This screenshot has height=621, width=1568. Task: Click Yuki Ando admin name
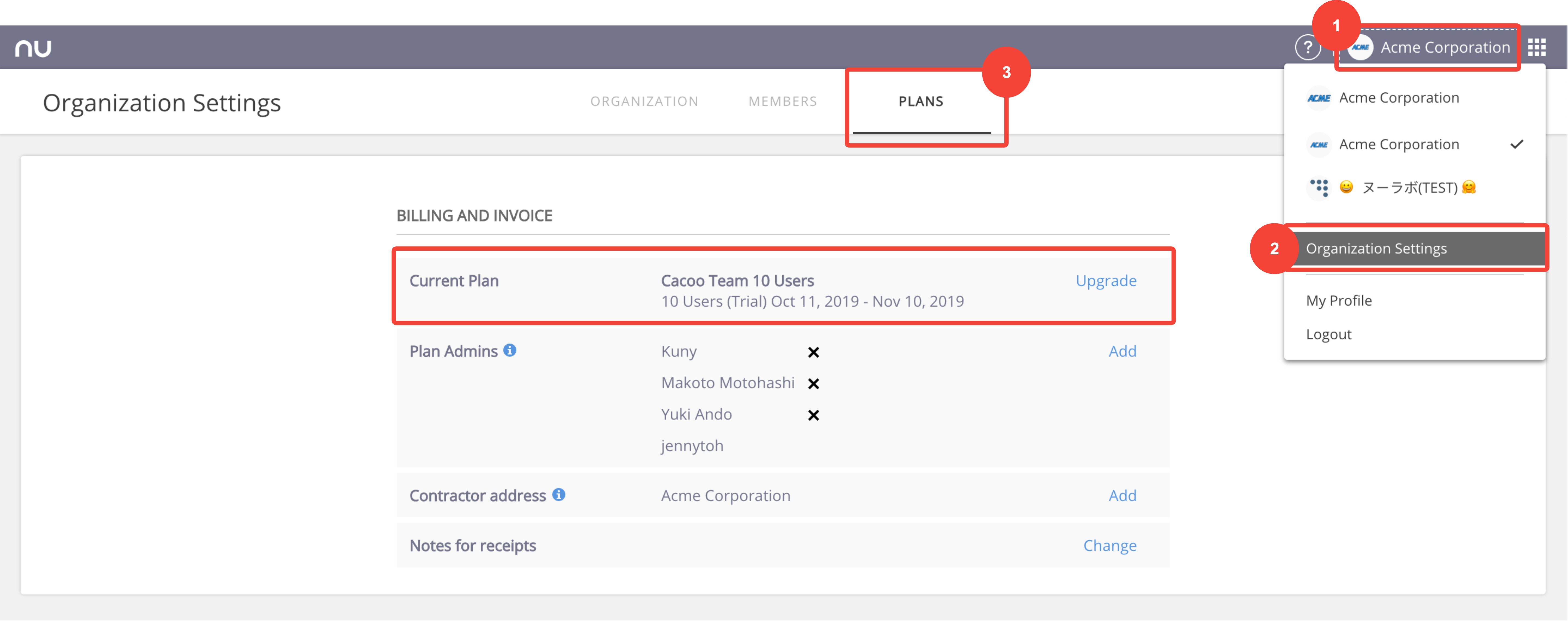click(696, 414)
